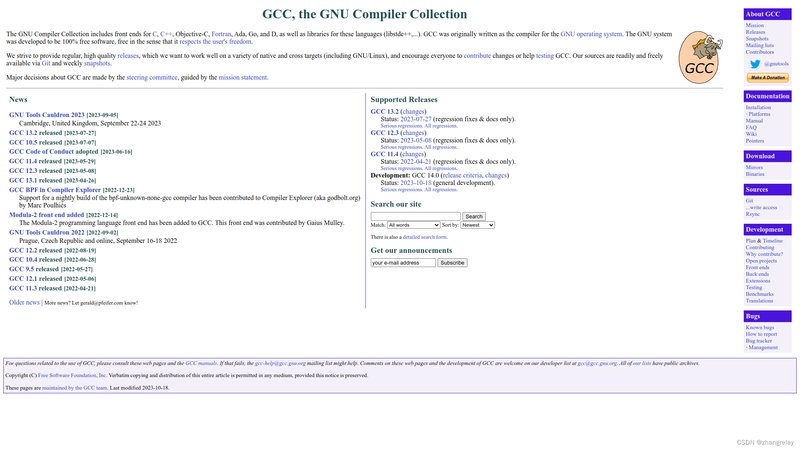Viewport: 800px width, 450px height.
Task: Open Modula-2 front end added link
Action: coord(46,215)
